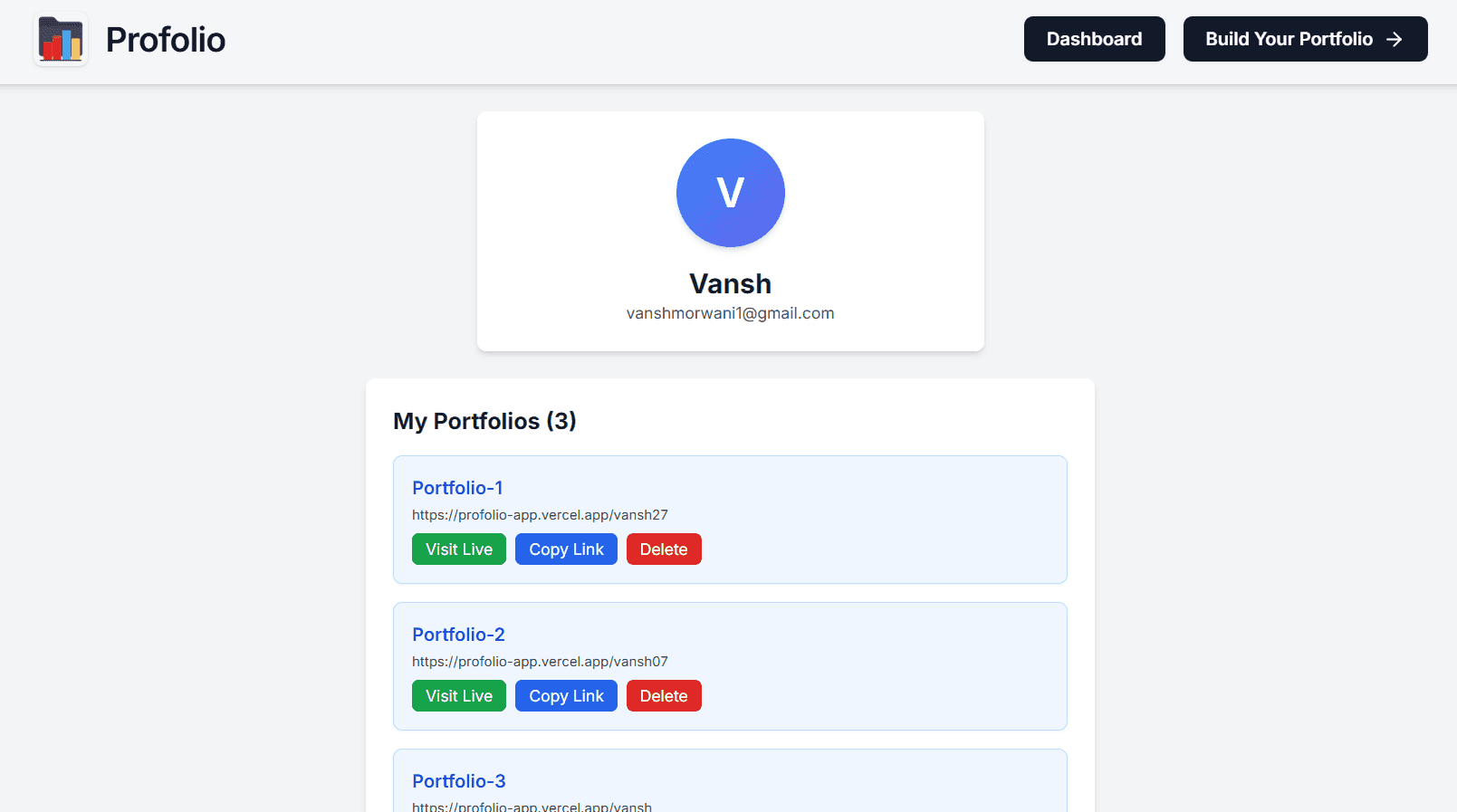Click the vansh07 portfolio URL text
1457x812 pixels.
pyautogui.click(x=540, y=662)
